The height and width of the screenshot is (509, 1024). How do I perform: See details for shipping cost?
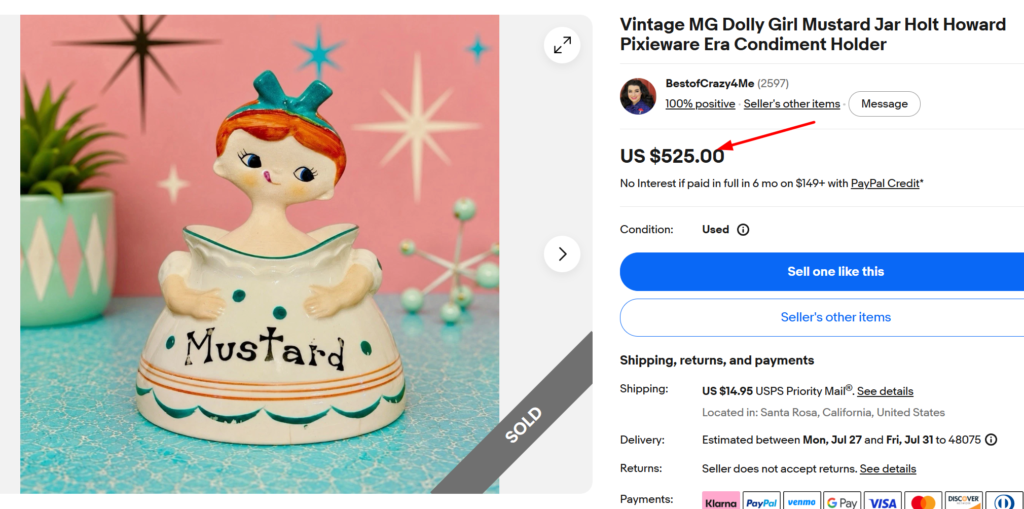click(x=885, y=391)
